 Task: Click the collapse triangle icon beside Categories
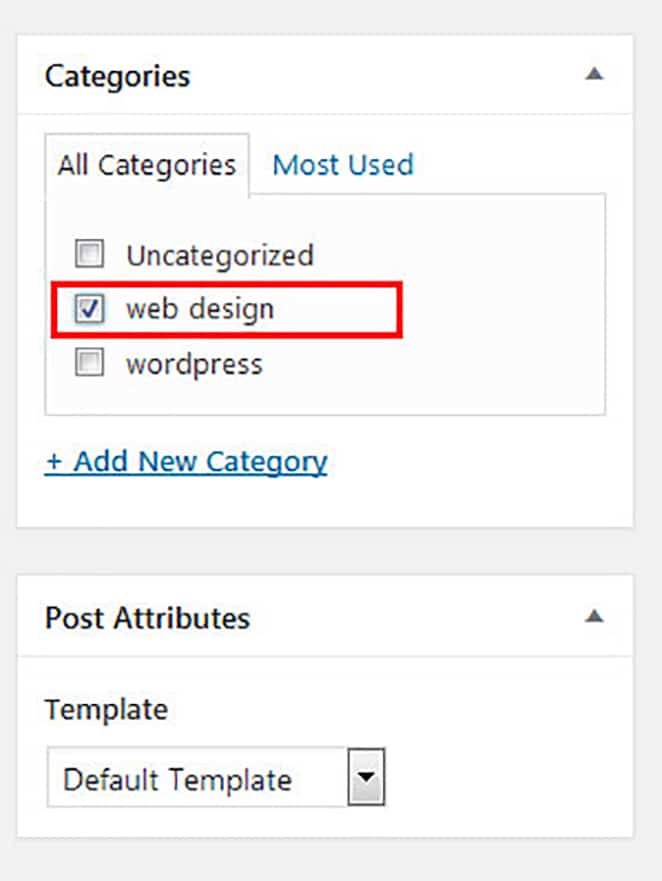(x=595, y=73)
